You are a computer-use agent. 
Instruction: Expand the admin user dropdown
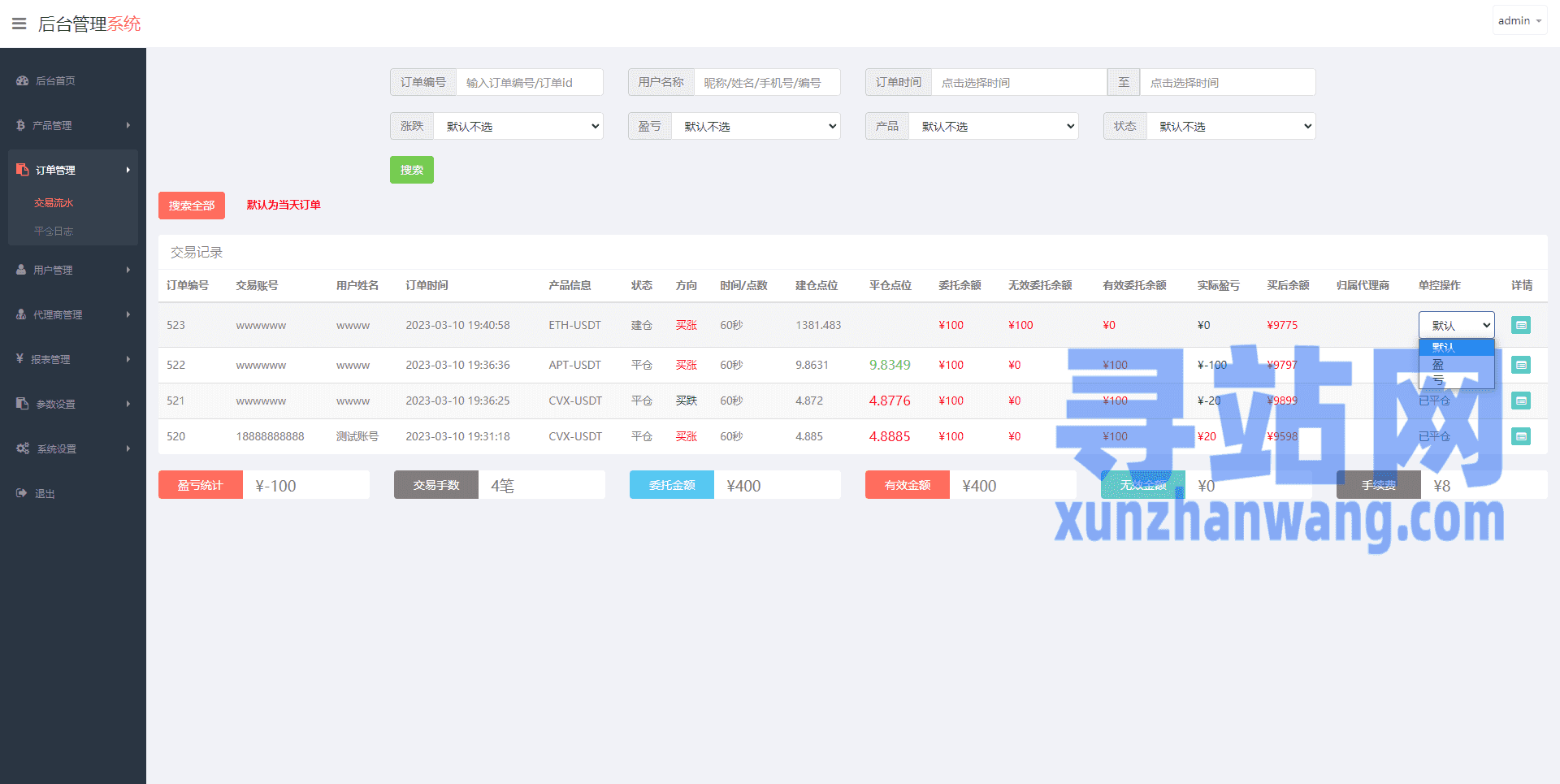click(1519, 20)
